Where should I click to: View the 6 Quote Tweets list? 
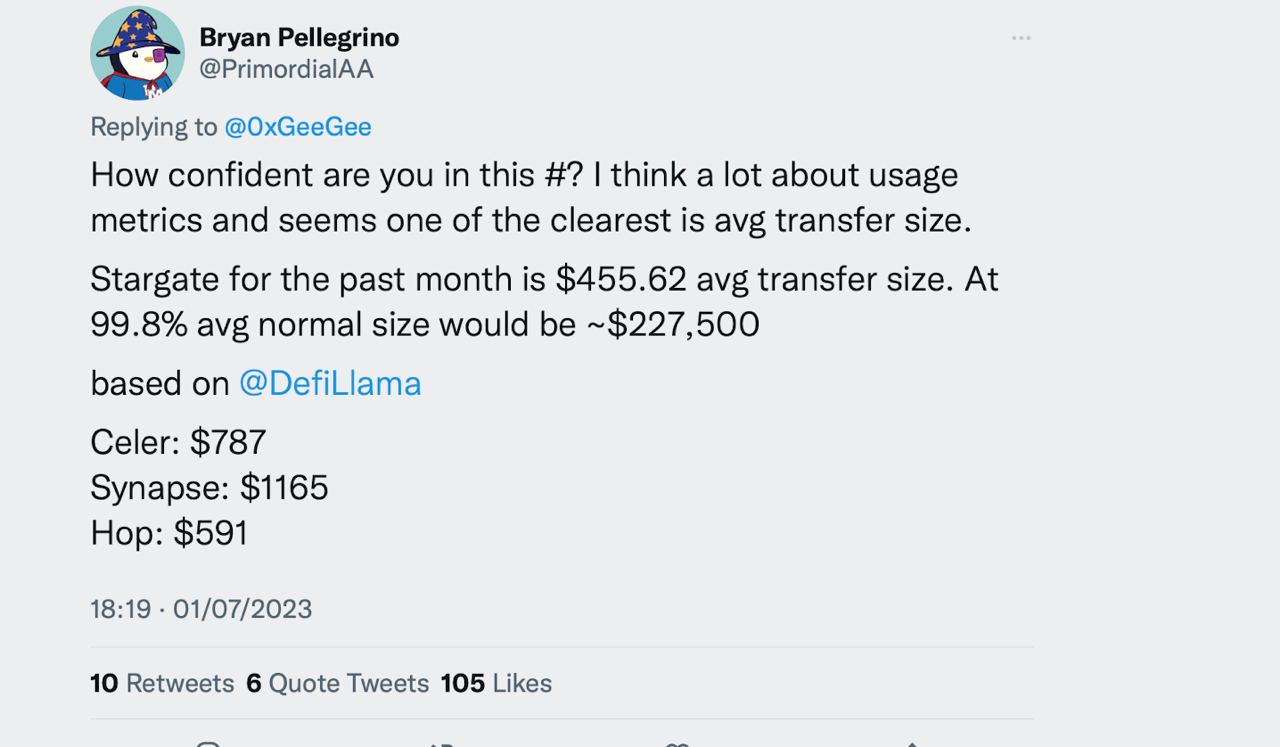337,683
